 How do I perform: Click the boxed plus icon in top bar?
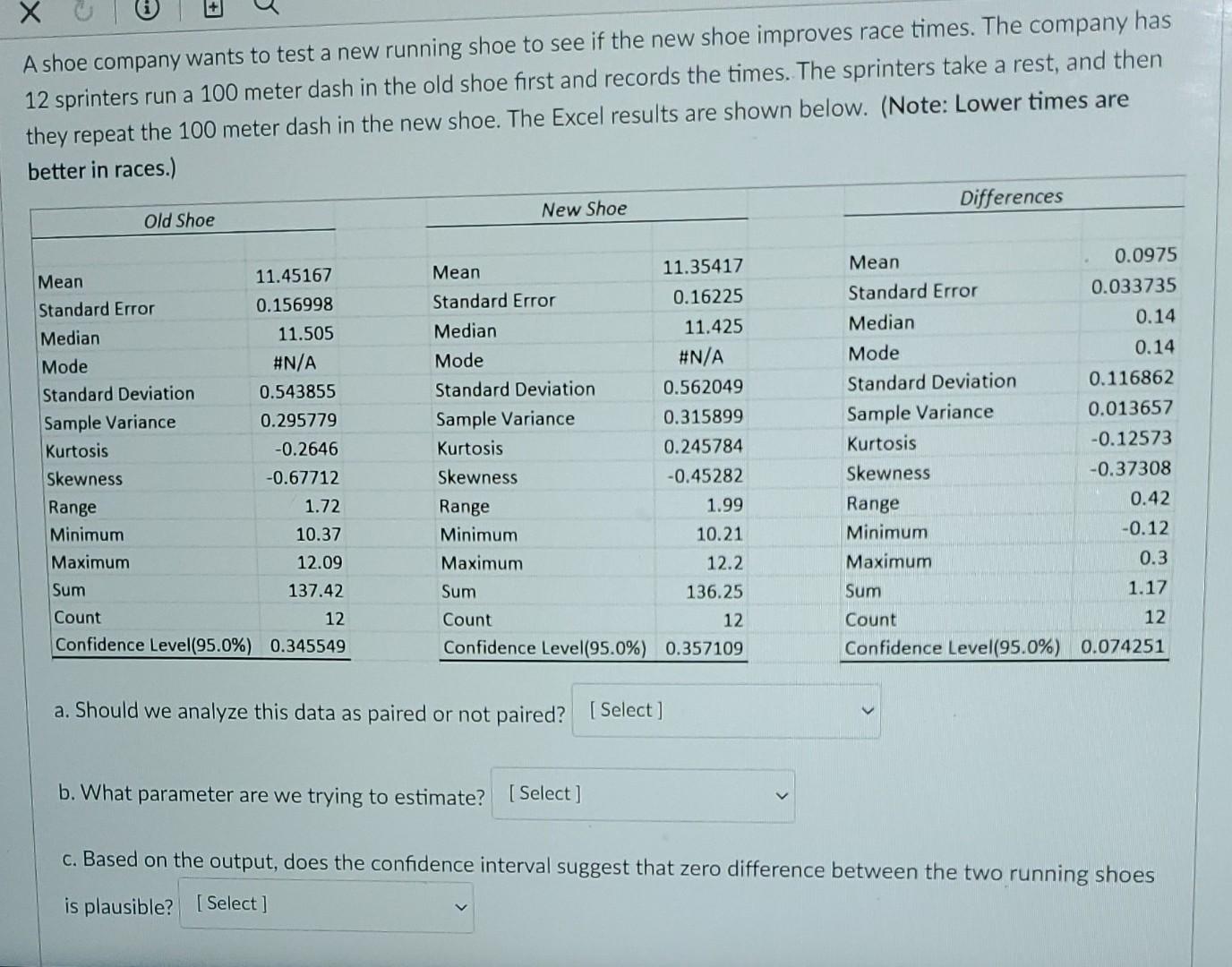215,7
